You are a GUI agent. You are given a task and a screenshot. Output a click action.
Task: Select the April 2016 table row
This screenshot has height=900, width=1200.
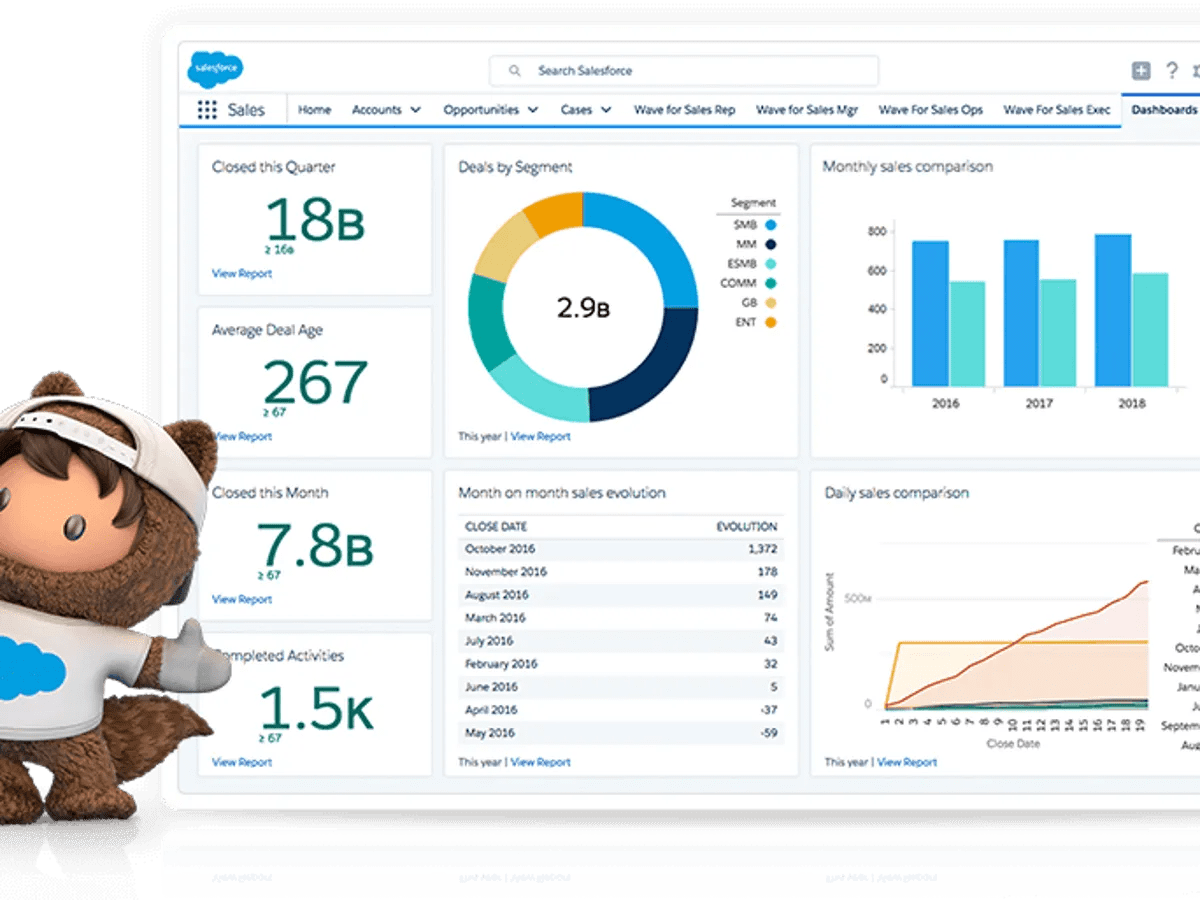coord(621,710)
